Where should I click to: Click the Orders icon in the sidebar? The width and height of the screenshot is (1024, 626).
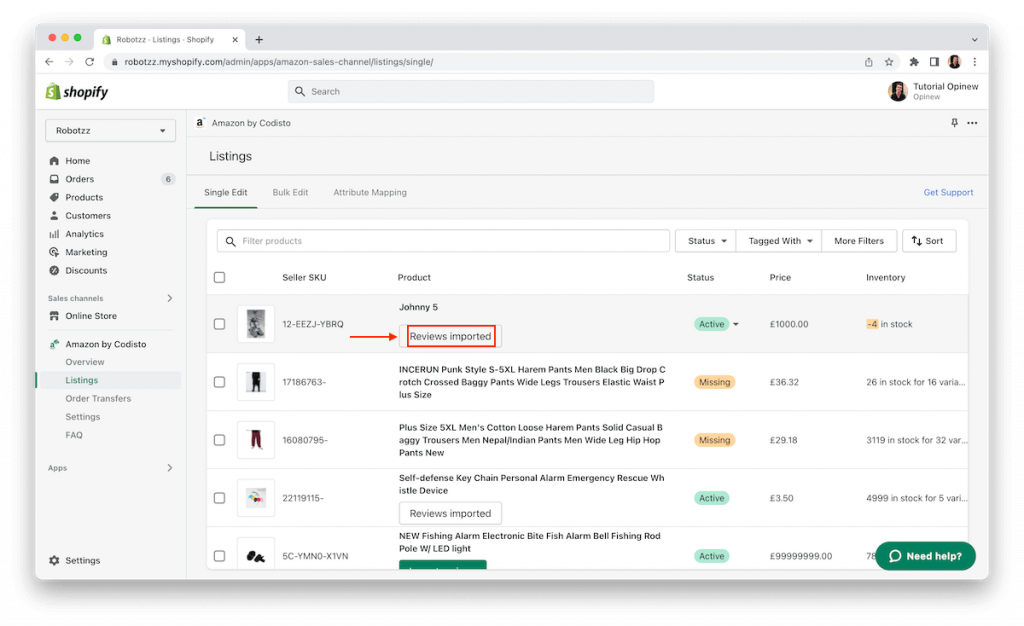54,179
